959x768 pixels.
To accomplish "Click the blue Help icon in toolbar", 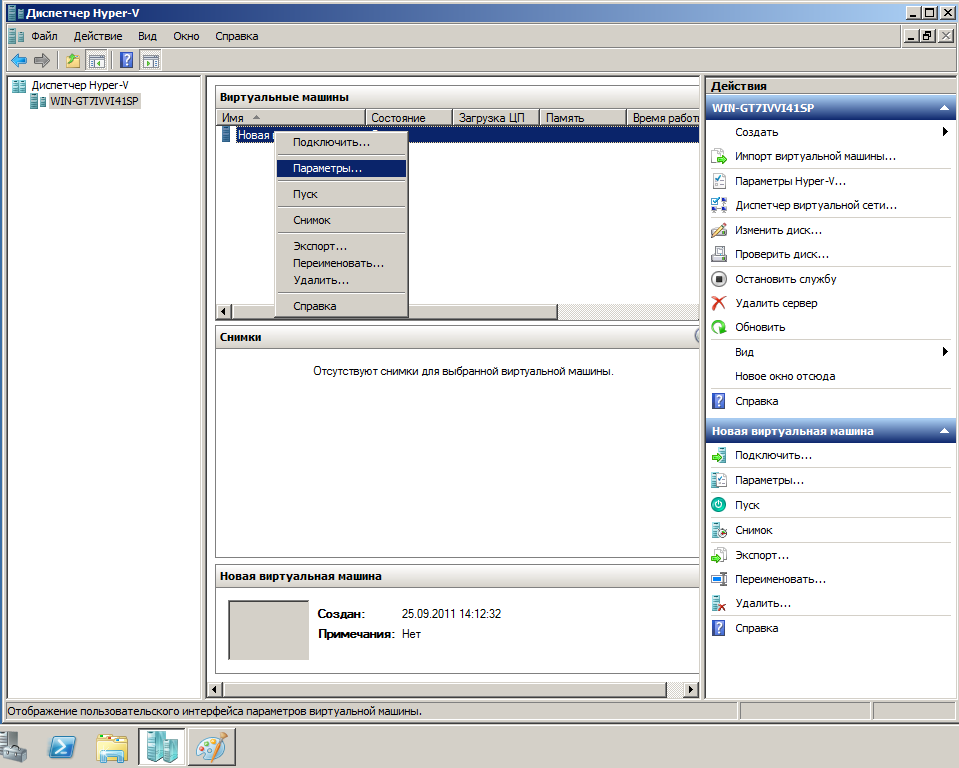I will point(127,60).
